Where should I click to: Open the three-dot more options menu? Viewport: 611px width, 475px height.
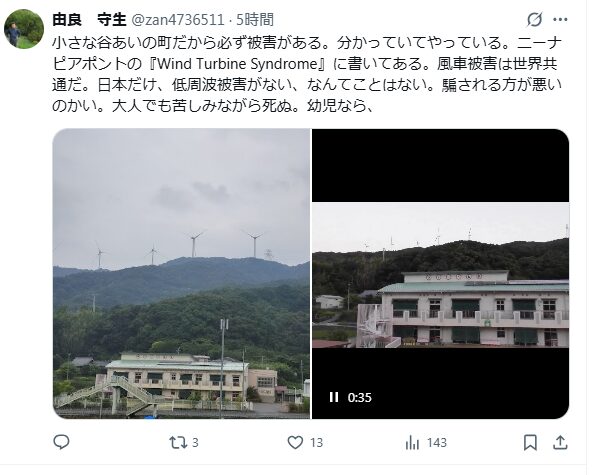click(x=560, y=19)
